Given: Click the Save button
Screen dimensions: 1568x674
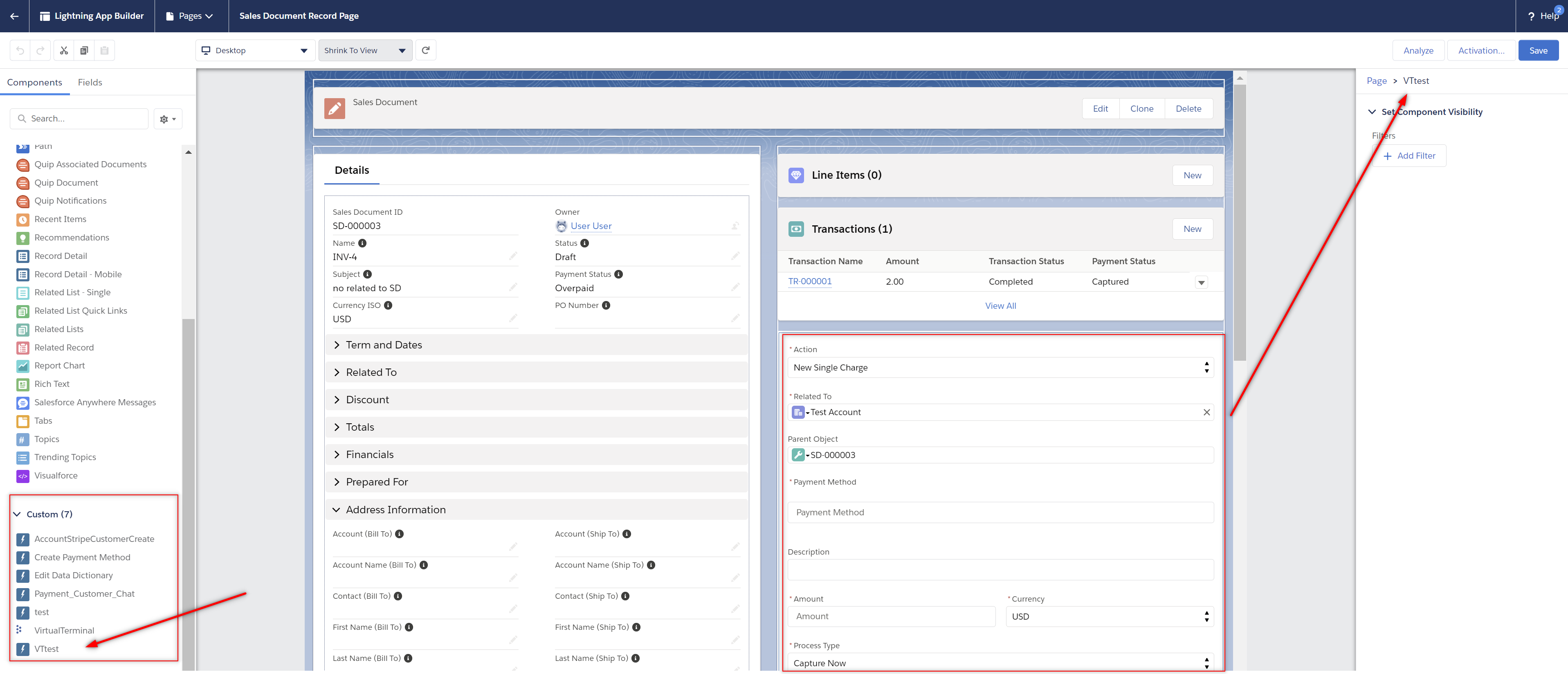Looking at the screenshot, I should click(x=1538, y=51).
